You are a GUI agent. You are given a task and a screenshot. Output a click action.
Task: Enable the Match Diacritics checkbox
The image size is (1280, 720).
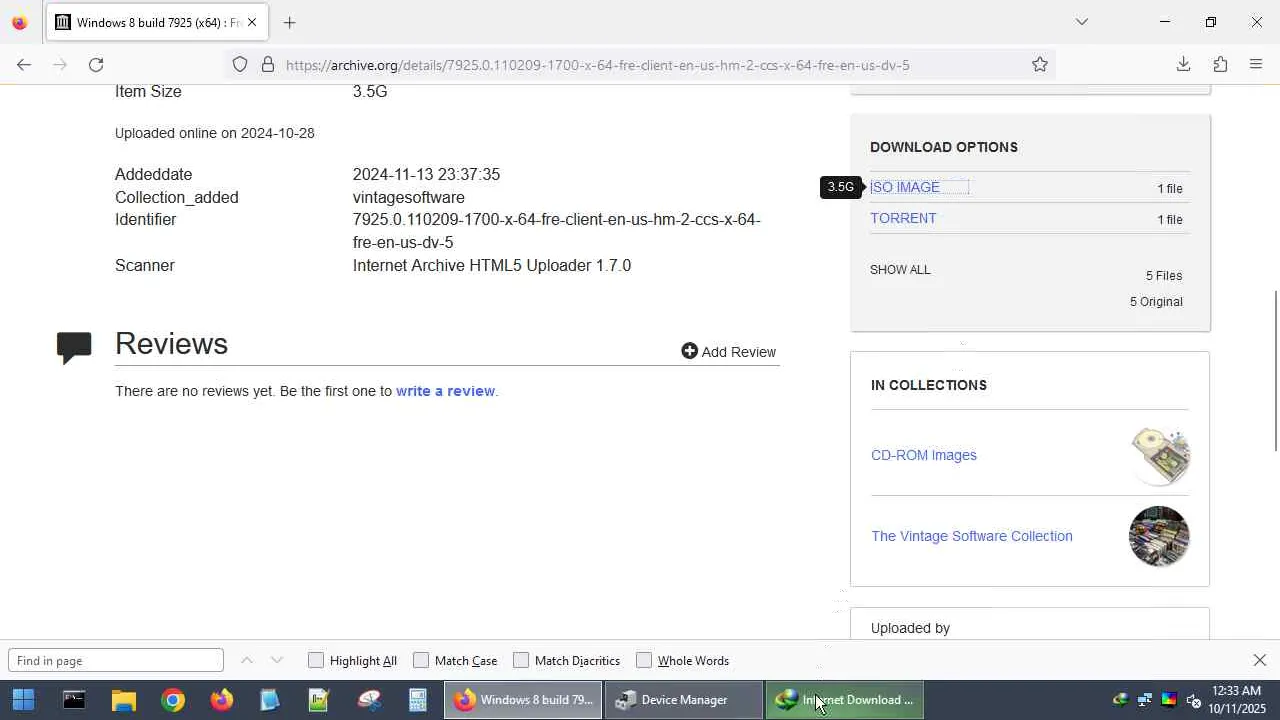[x=521, y=660]
